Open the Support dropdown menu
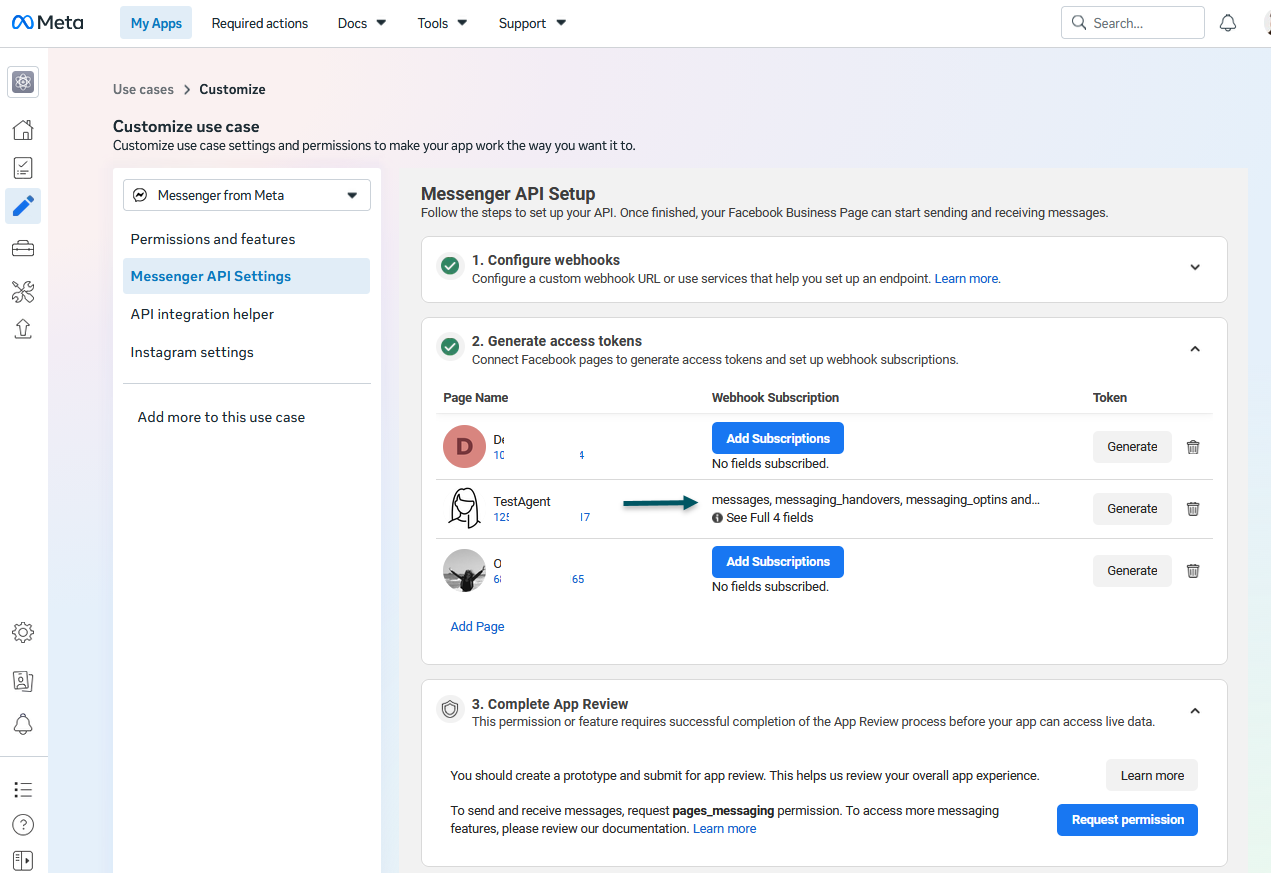The width and height of the screenshot is (1271, 873). pos(532,23)
